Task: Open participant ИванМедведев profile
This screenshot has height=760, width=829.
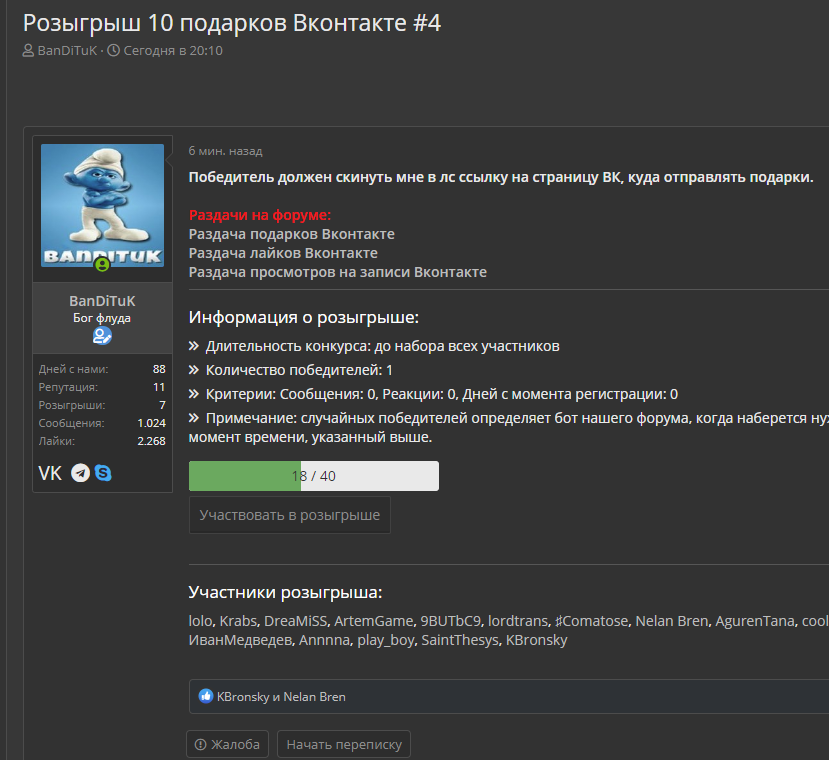Action: click(x=240, y=640)
